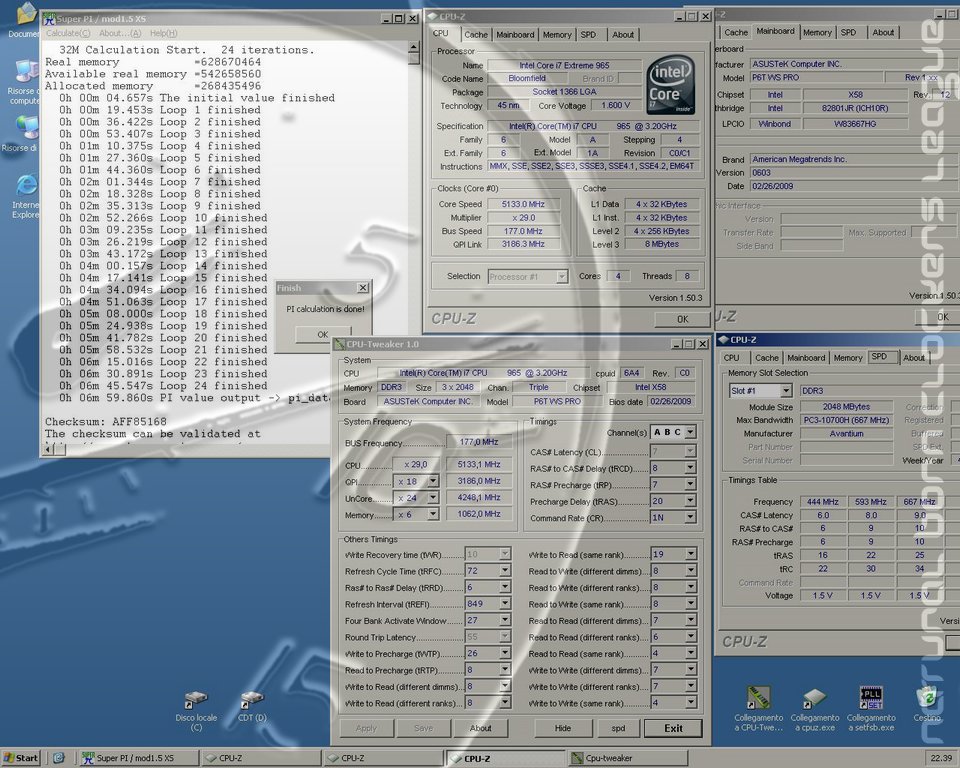
Task: Click the Super PI title bar icon
Action: coord(49,19)
